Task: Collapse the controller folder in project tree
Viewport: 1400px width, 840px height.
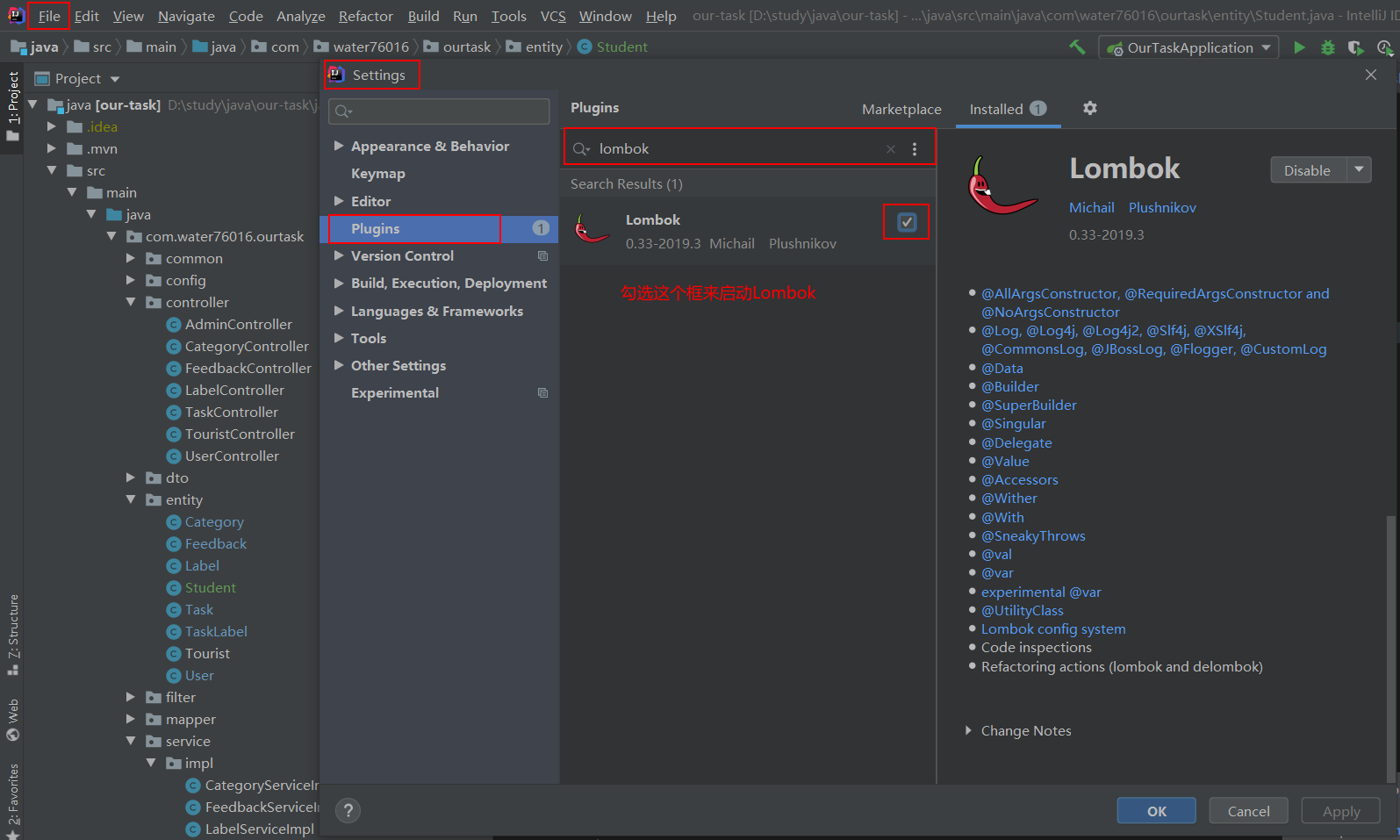Action: [x=131, y=303]
